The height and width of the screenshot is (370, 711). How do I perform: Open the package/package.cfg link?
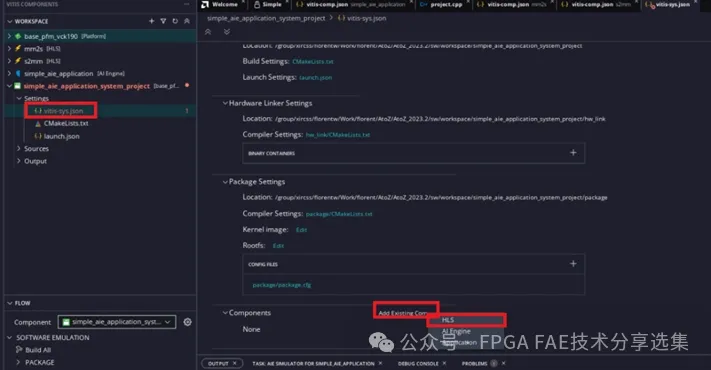(282, 285)
